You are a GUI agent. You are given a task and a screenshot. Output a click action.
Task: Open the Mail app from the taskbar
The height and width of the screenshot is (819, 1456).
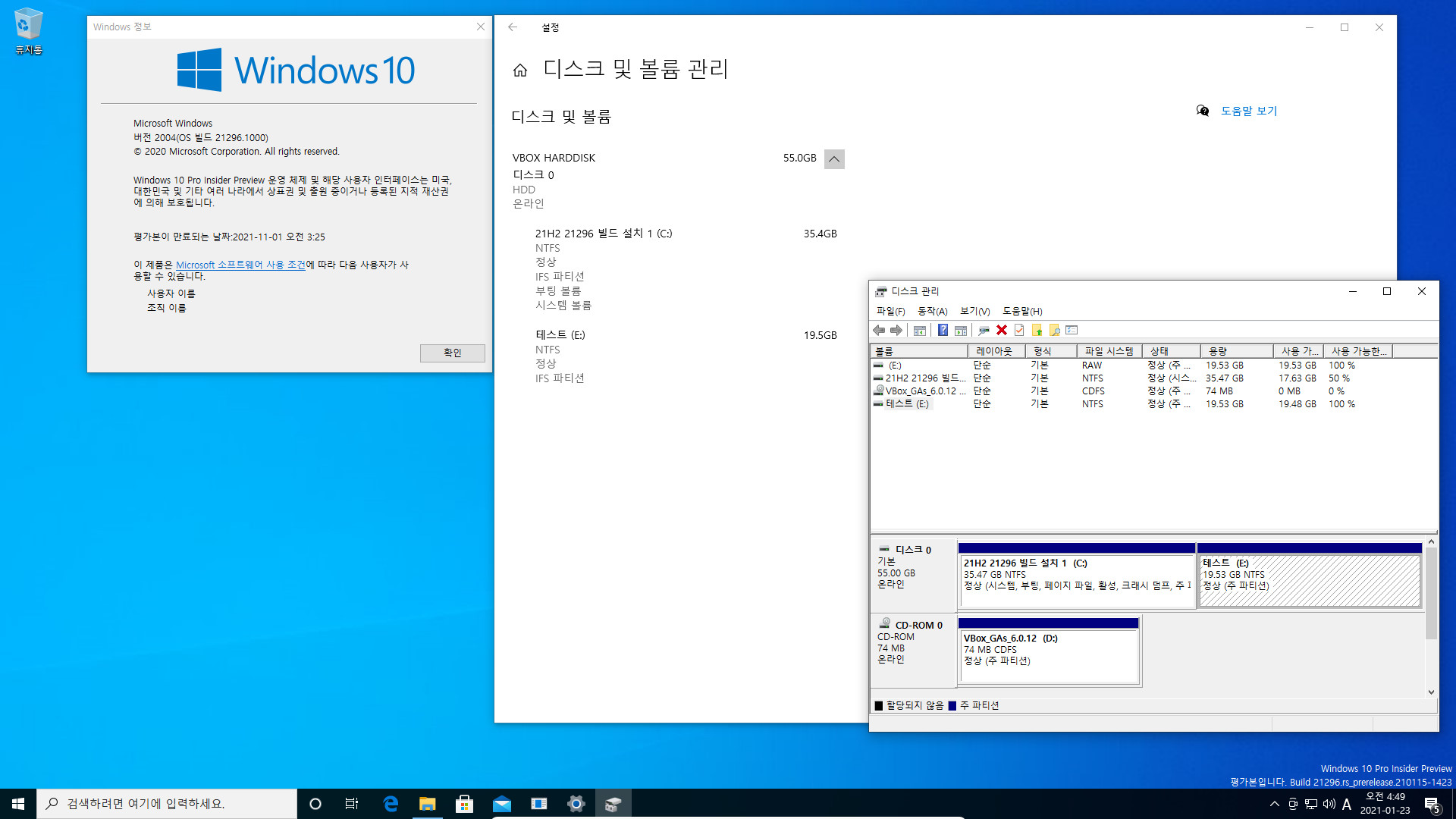[x=501, y=804]
